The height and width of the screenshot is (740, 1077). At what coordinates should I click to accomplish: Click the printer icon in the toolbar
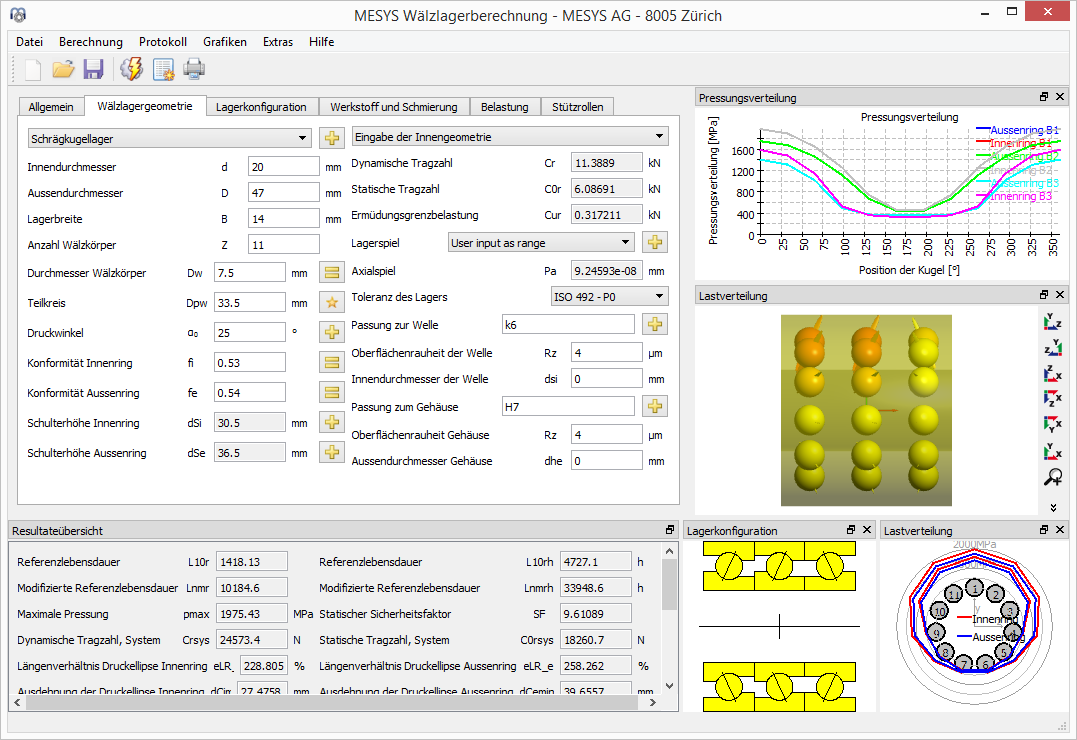pyautogui.click(x=193, y=69)
